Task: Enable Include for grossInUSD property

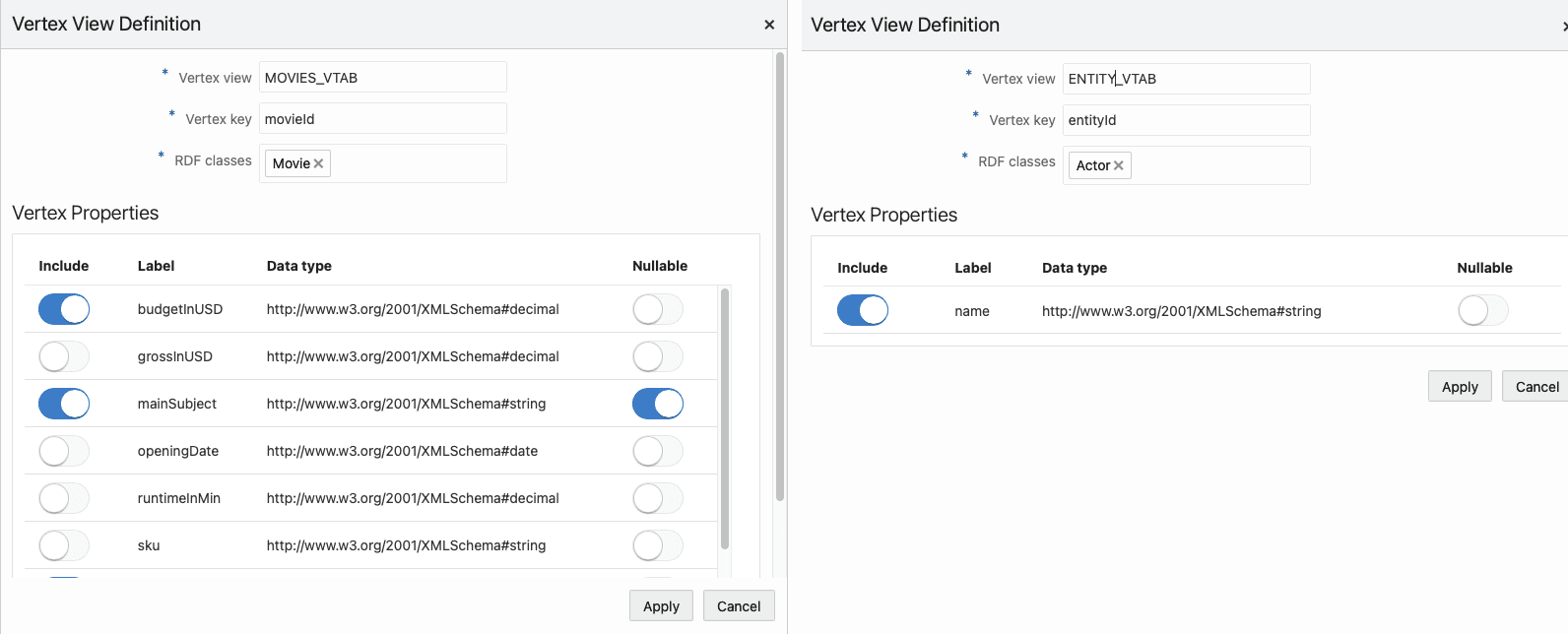Action: pyautogui.click(x=64, y=356)
